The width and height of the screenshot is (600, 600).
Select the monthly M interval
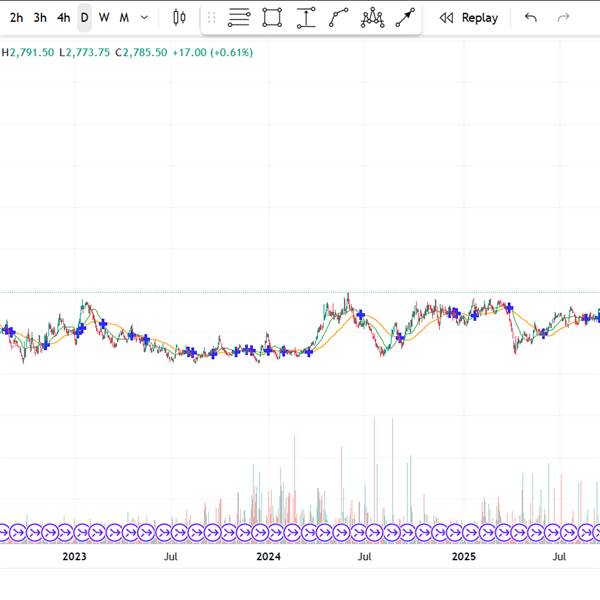click(x=124, y=18)
